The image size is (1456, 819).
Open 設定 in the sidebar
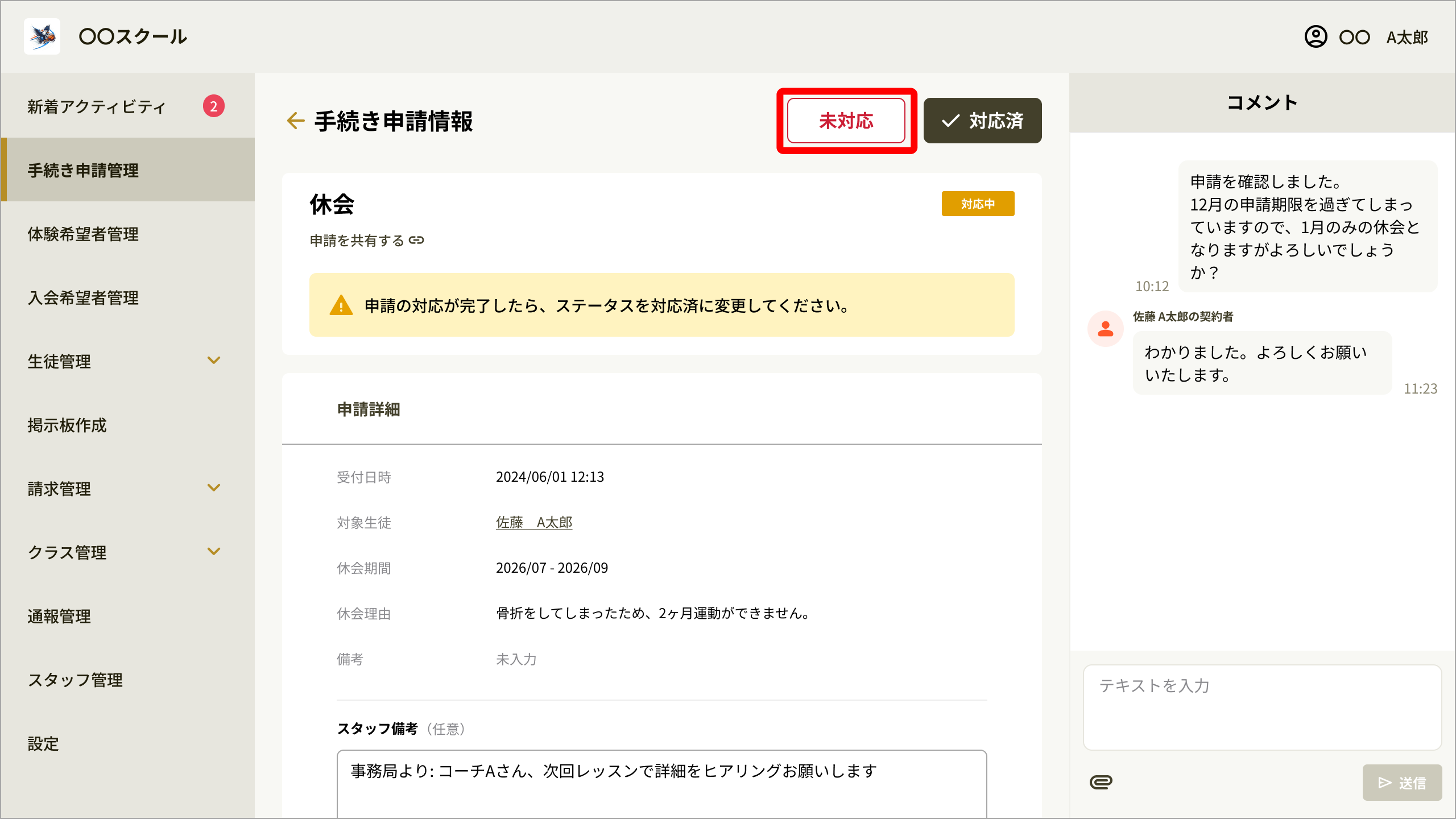[x=127, y=743]
